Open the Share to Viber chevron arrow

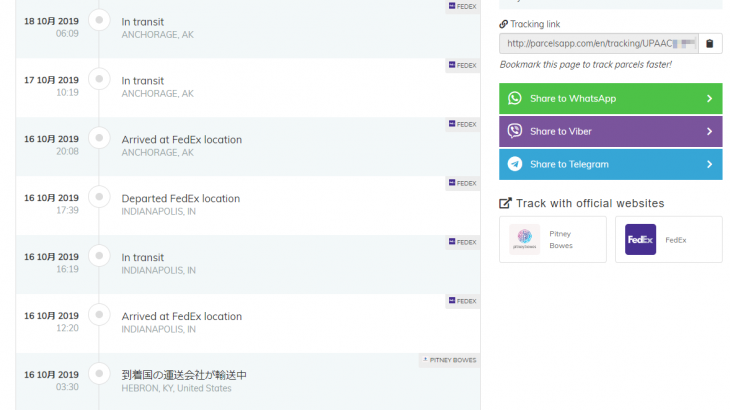click(x=709, y=131)
